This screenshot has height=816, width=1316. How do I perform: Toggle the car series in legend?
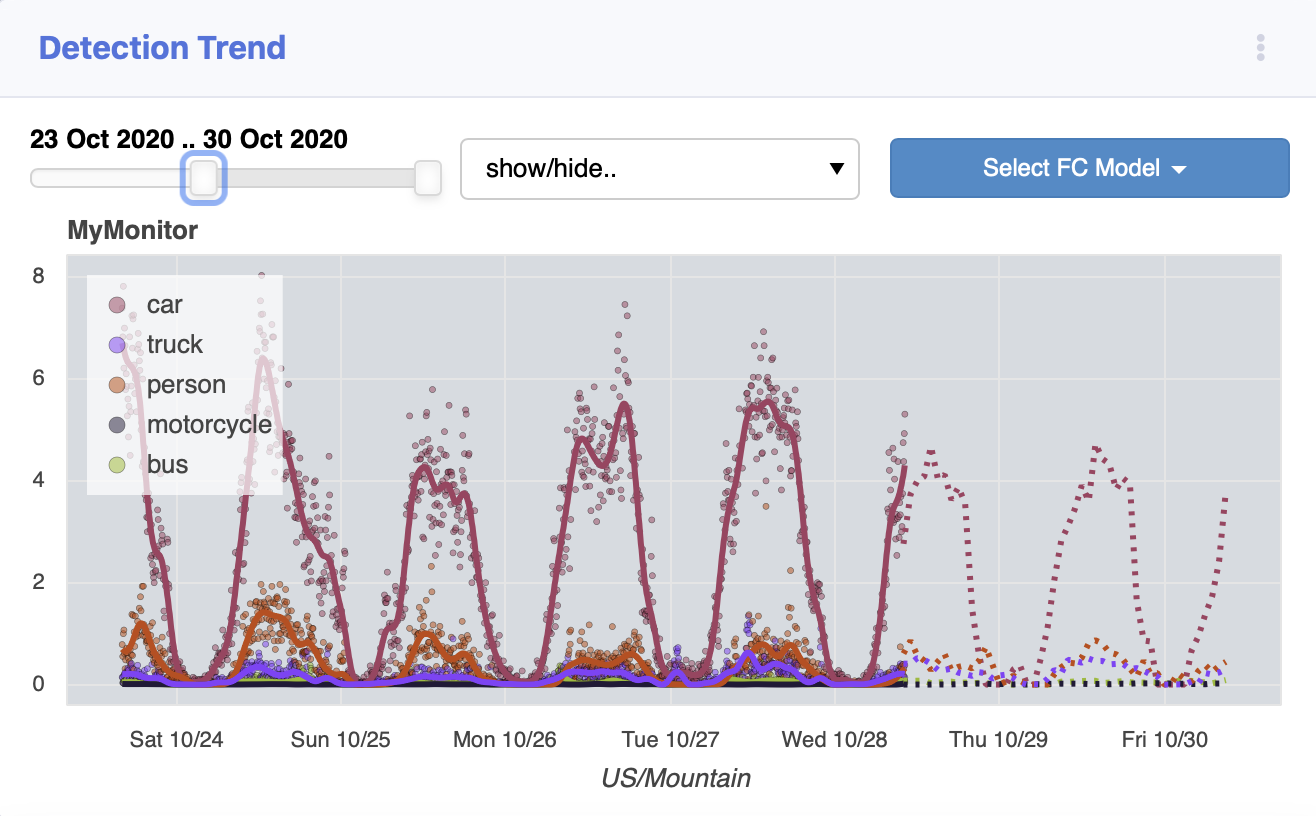146,304
